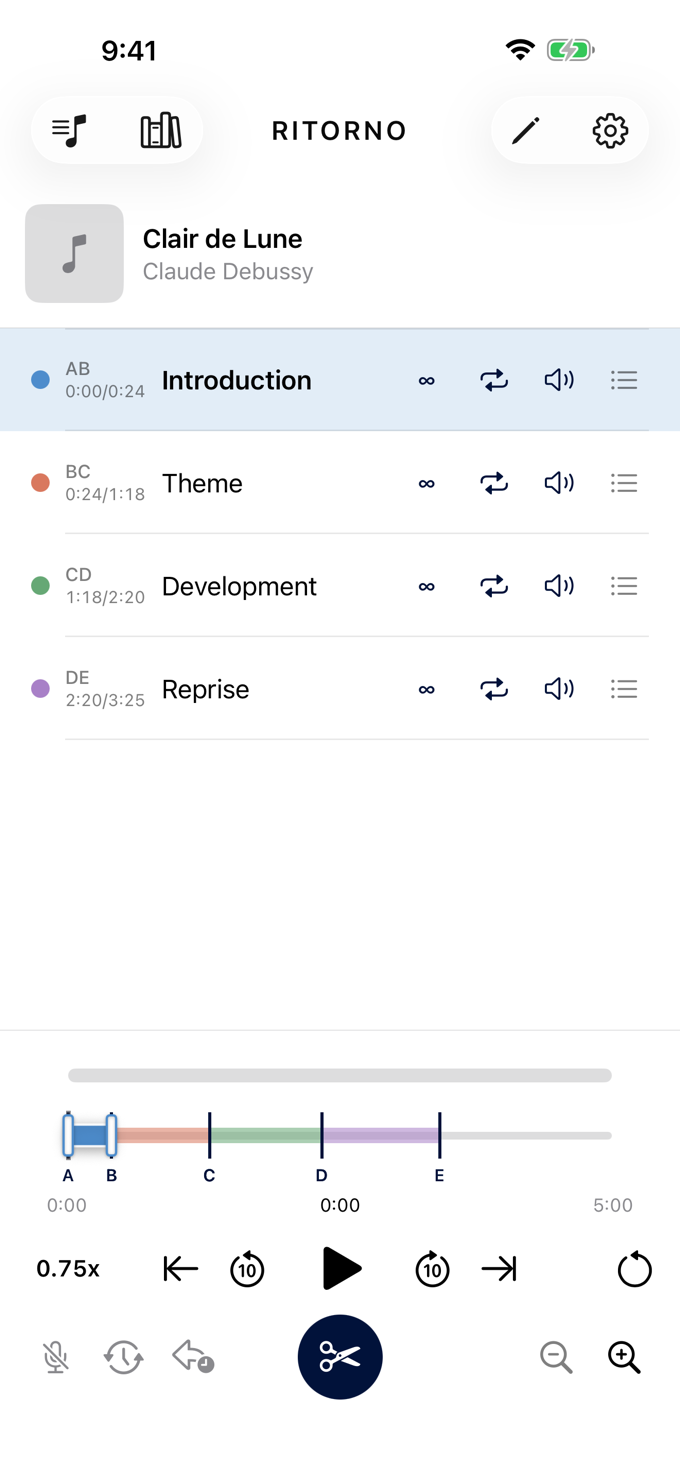Tap the green dot beside Development
The height and width of the screenshot is (1477, 680).
pos(40,586)
